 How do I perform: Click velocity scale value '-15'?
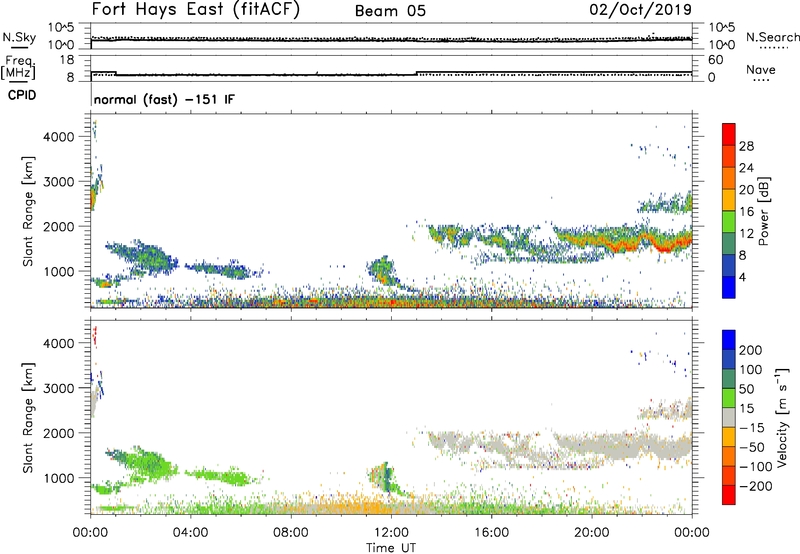pyautogui.click(x=752, y=428)
